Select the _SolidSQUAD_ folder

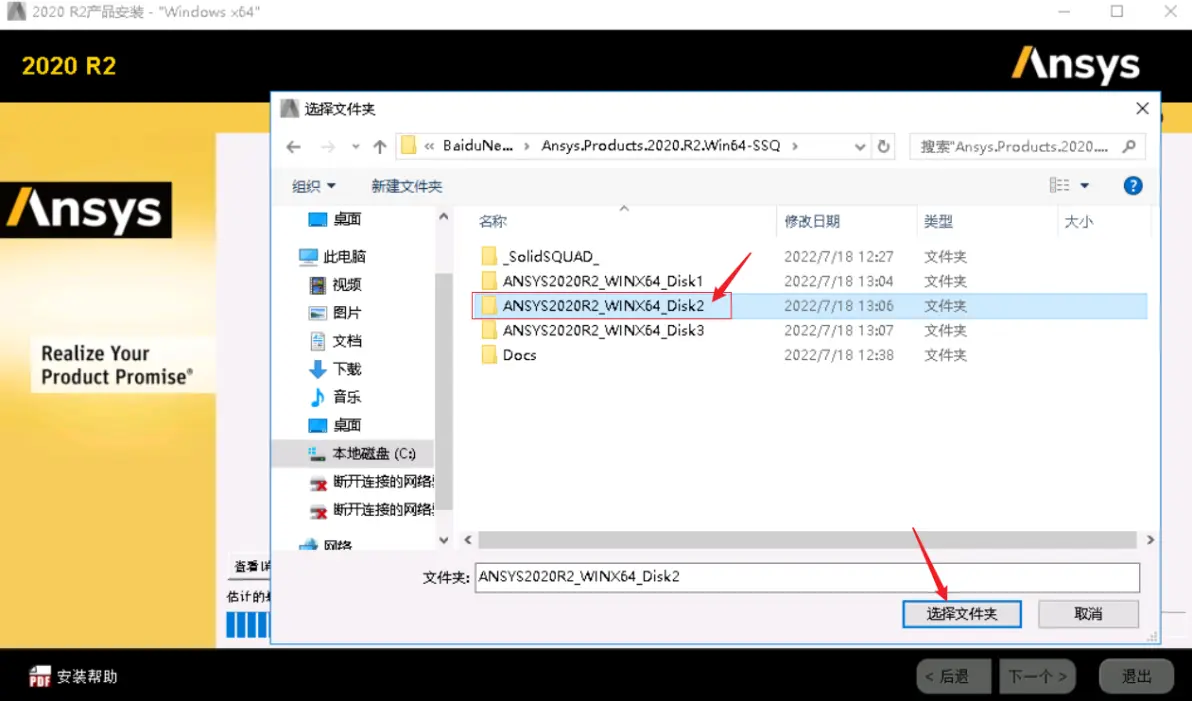[x=550, y=256]
